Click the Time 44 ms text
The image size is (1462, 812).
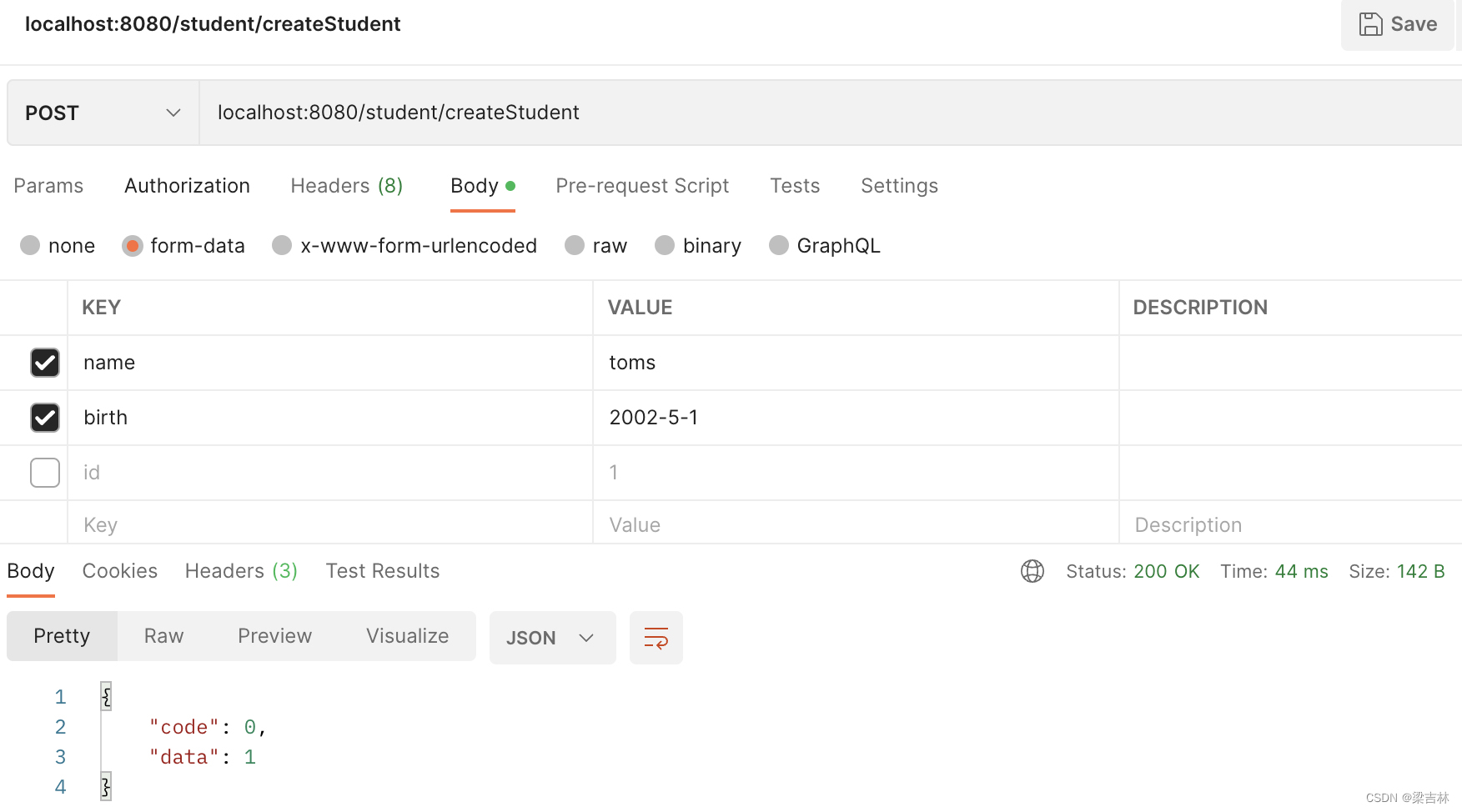[1274, 571]
